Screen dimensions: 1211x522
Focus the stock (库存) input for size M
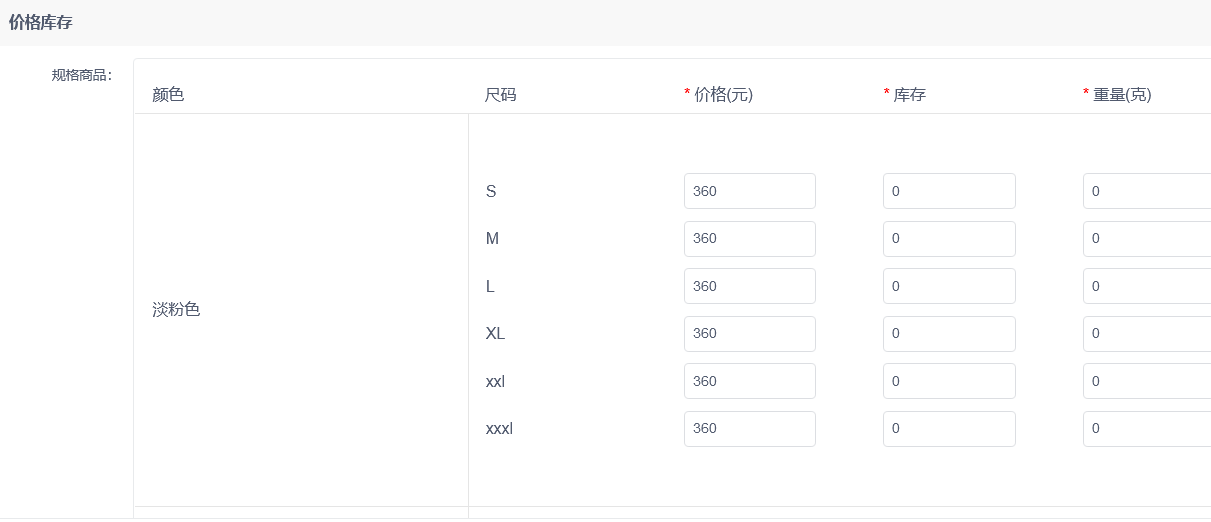click(948, 239)
